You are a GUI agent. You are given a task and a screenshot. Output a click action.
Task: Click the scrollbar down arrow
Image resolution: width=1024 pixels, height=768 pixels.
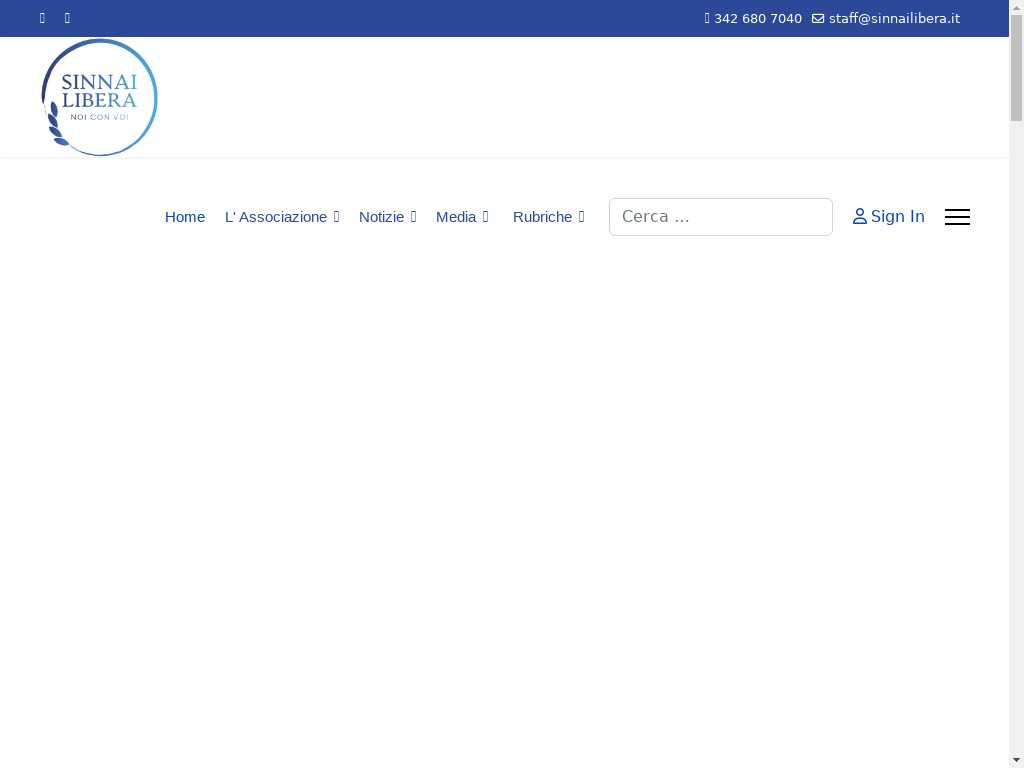click(x=1016, y=760)
